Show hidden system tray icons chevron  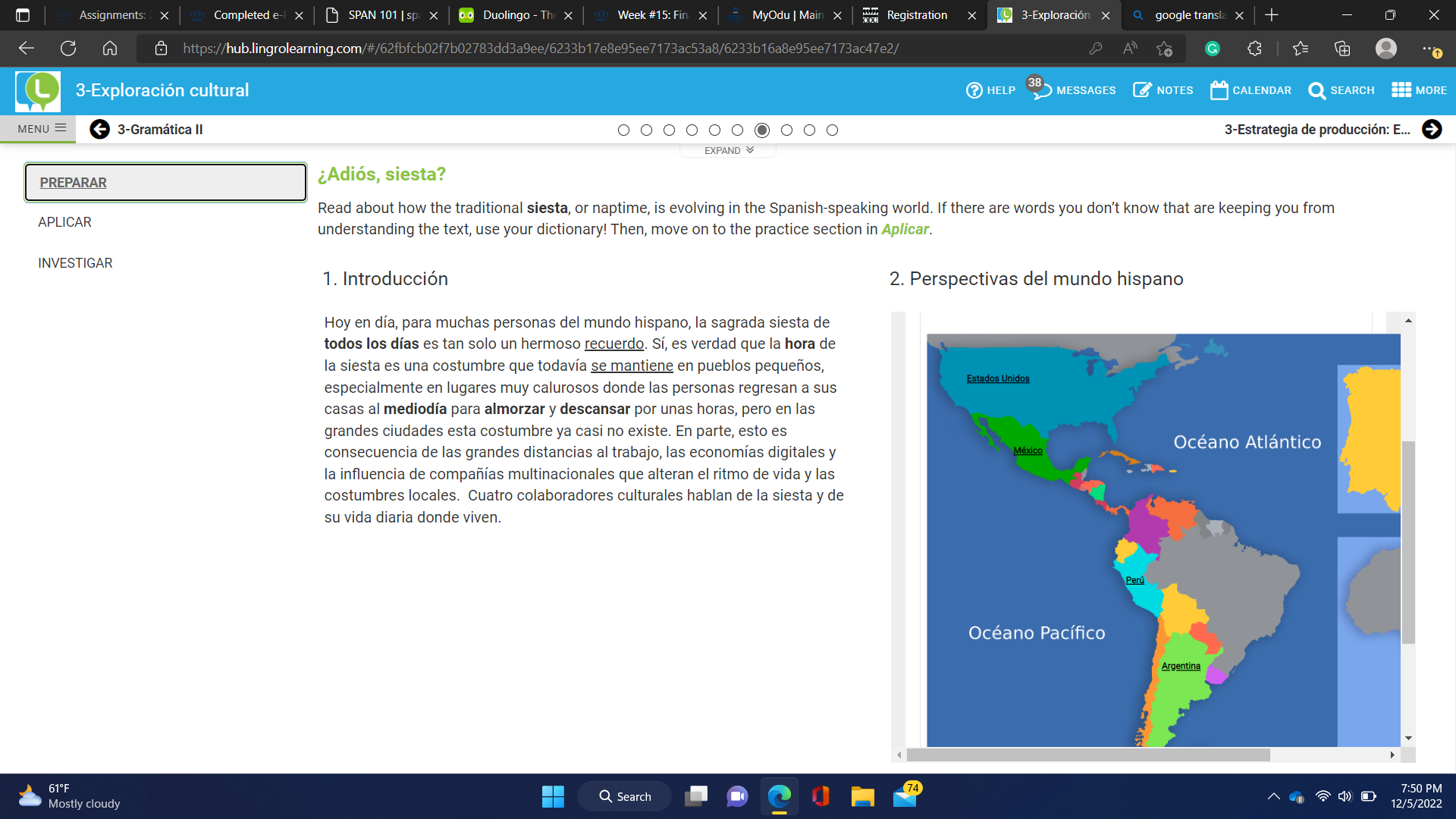1273,796
